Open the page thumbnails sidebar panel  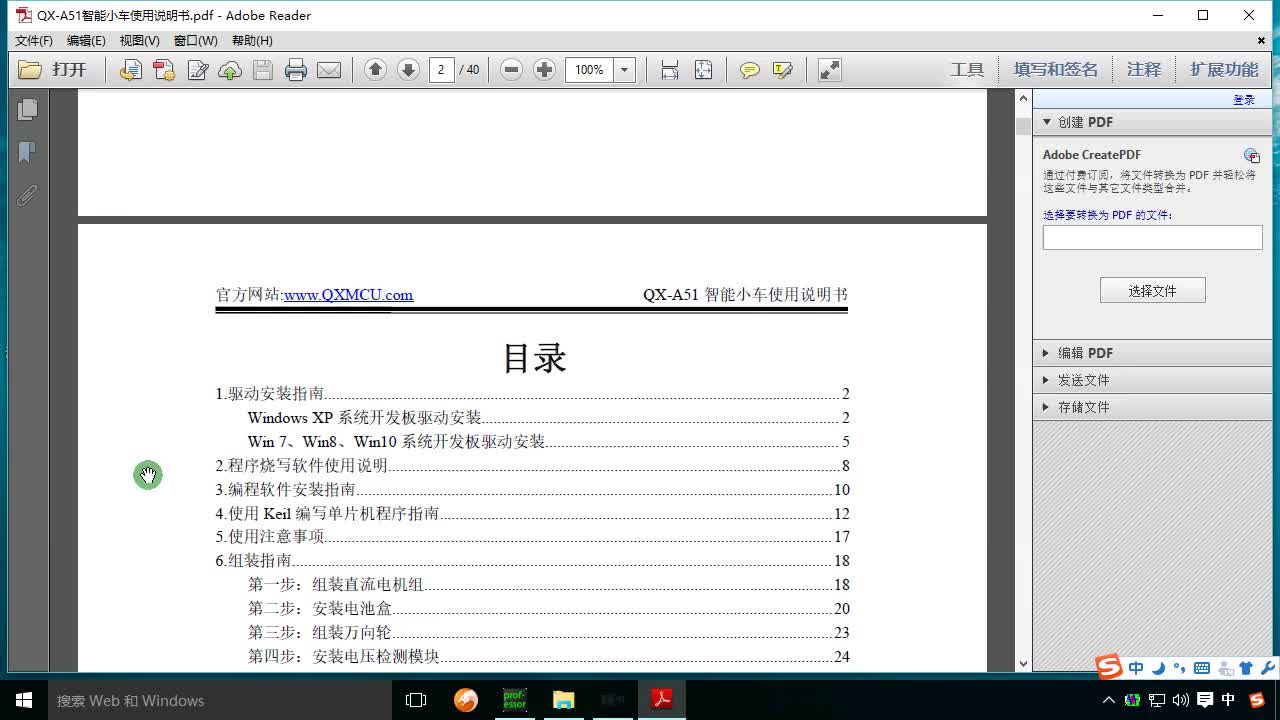[27, 109]
